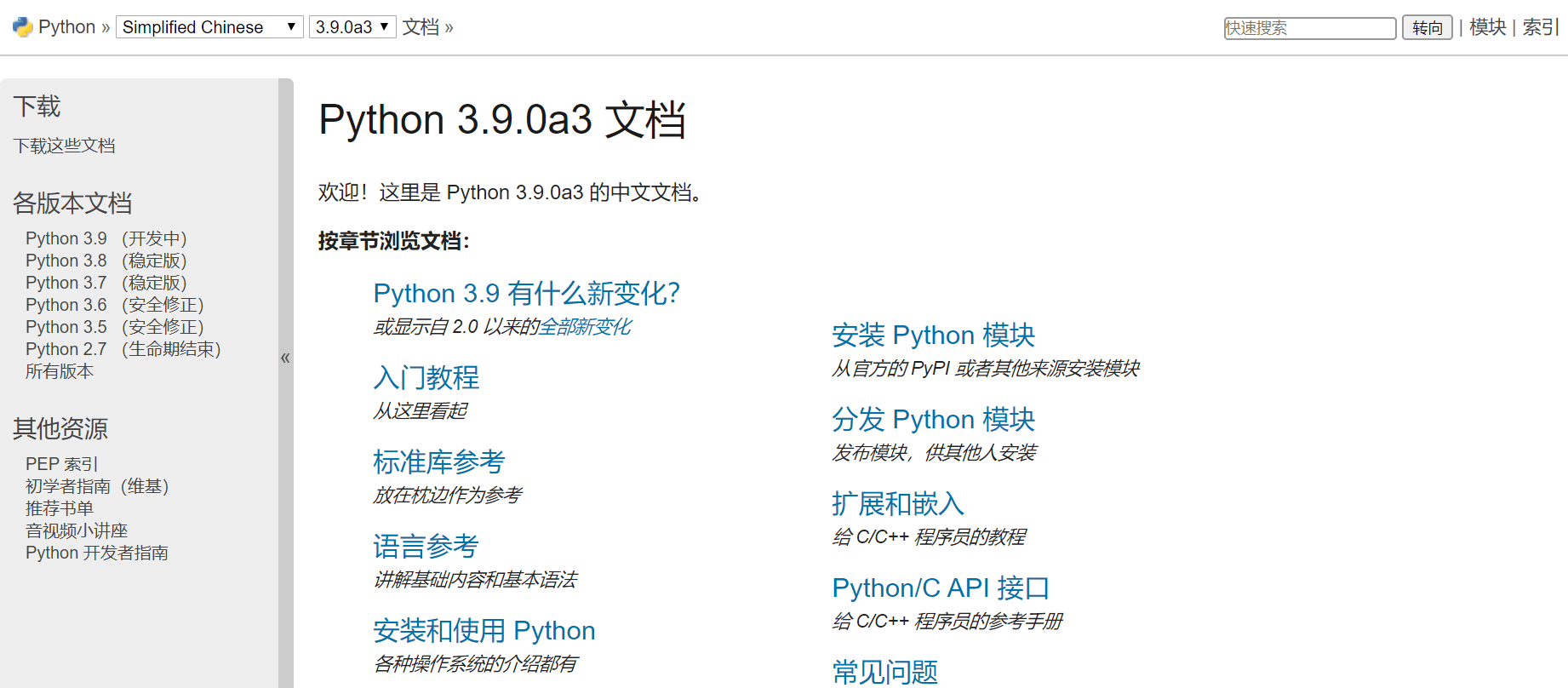Click the 按章节浏览文档 heading text
1568x688 pixels.
point(394,241)
